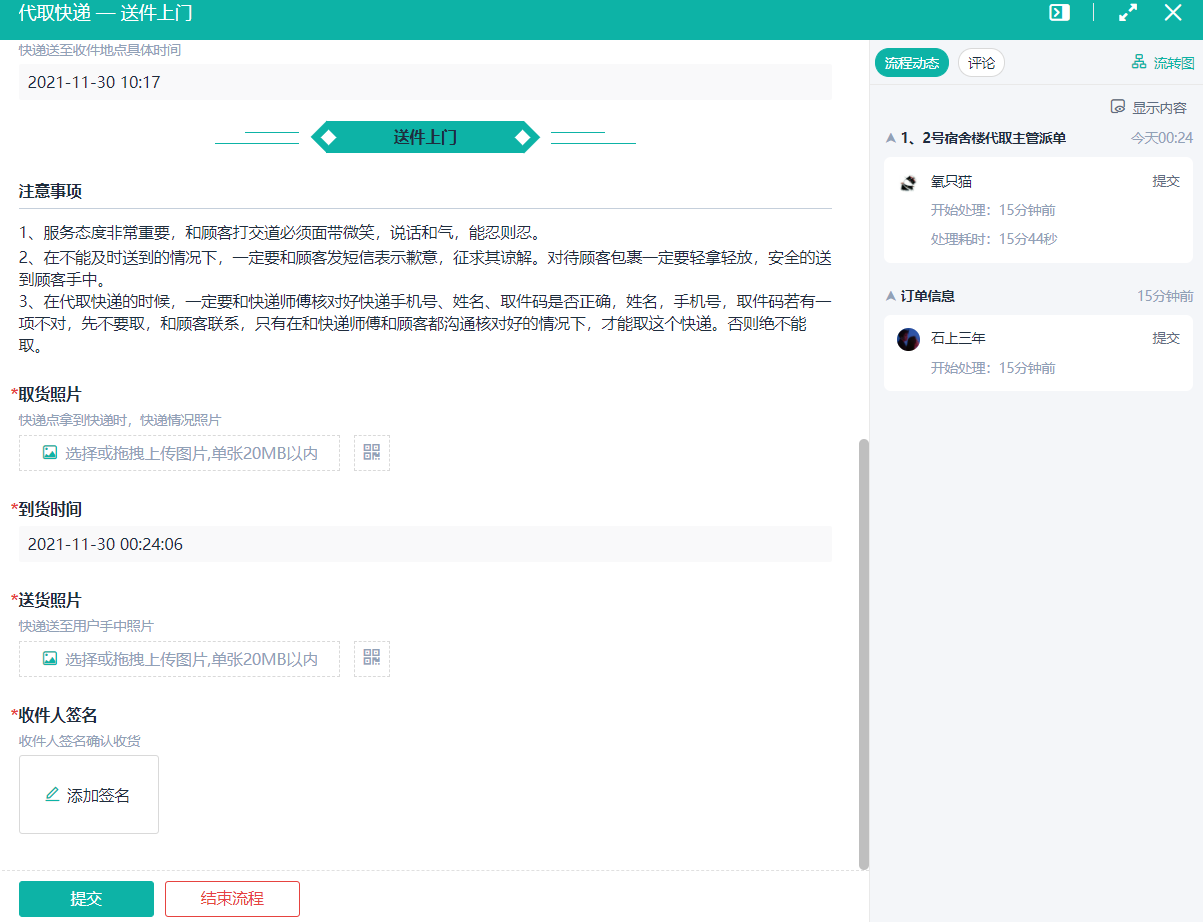Click the collapse side panel icon in header
This screenshot has width=1203, height=922.
1059,13
